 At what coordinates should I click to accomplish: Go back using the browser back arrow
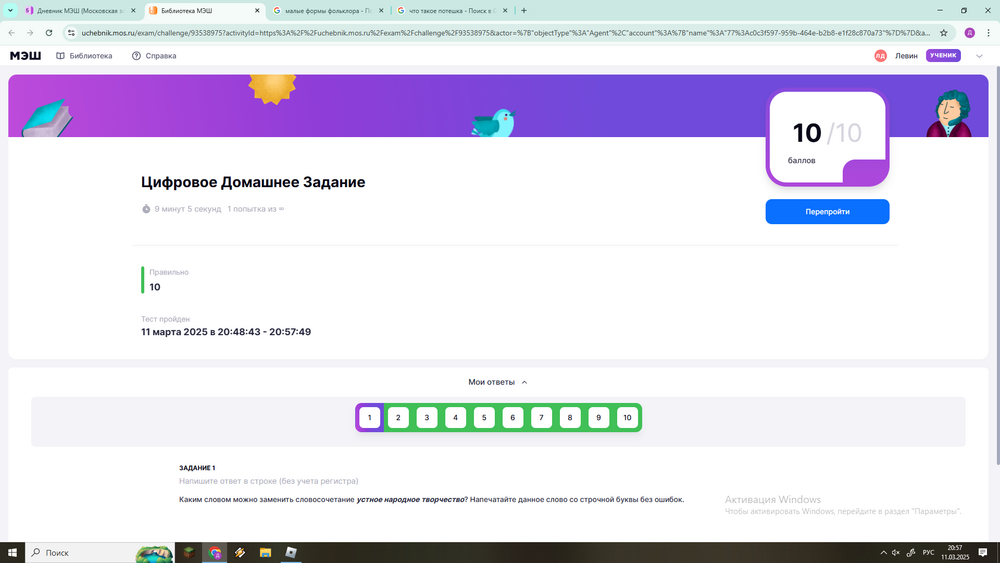click(x=11, y=32)
